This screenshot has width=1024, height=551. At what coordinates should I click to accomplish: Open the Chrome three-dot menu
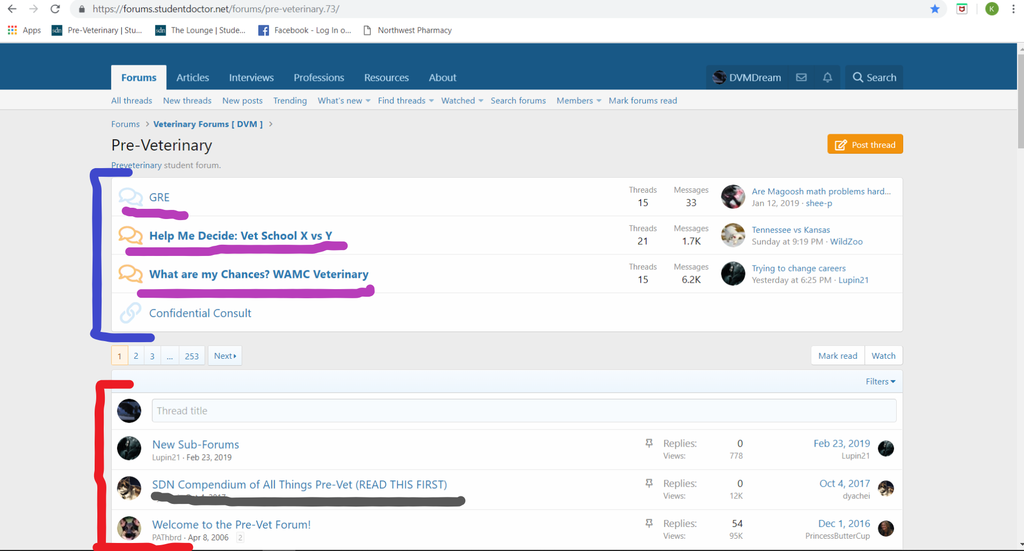[1012, 9]
